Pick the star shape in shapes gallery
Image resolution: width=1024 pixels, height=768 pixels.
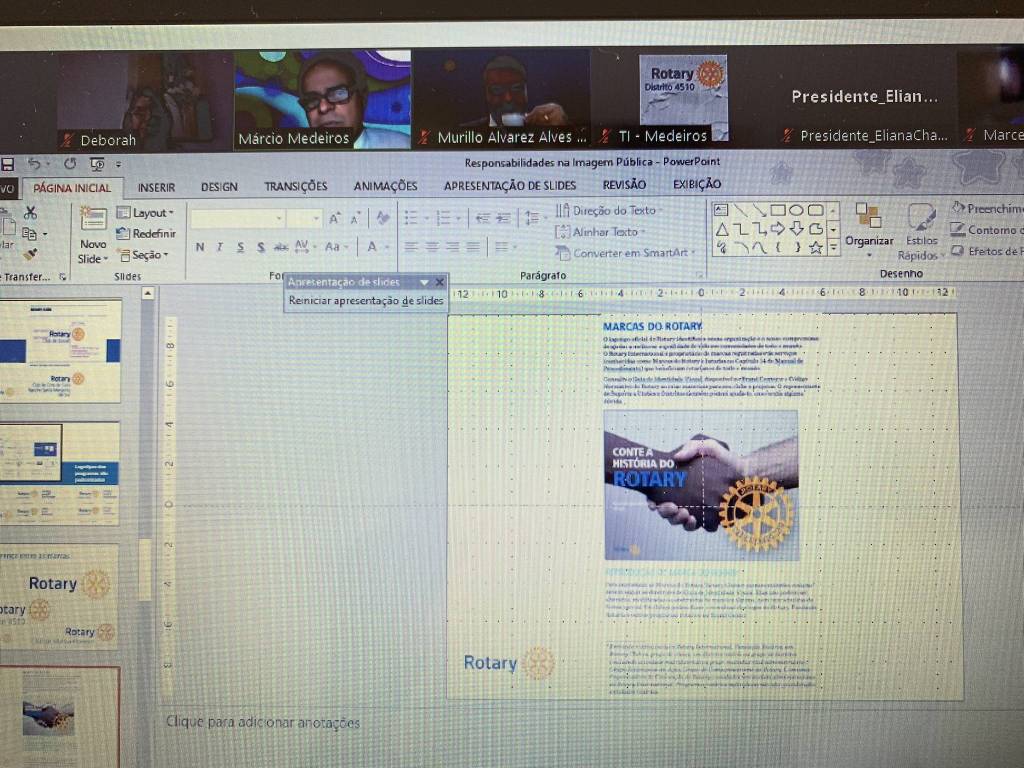[x=815, y=247]
